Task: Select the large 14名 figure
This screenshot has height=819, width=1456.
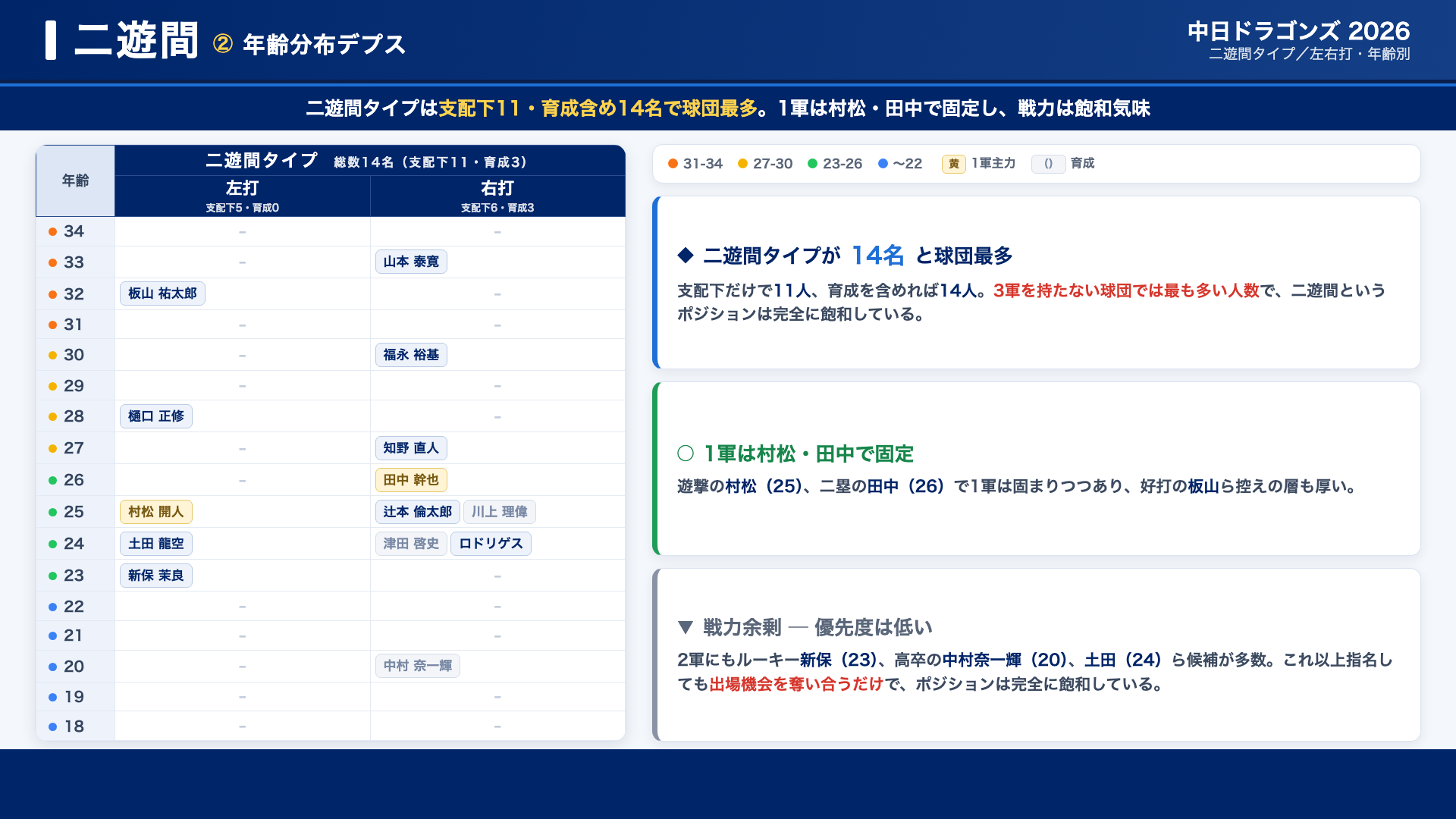Action: [877, 255]
